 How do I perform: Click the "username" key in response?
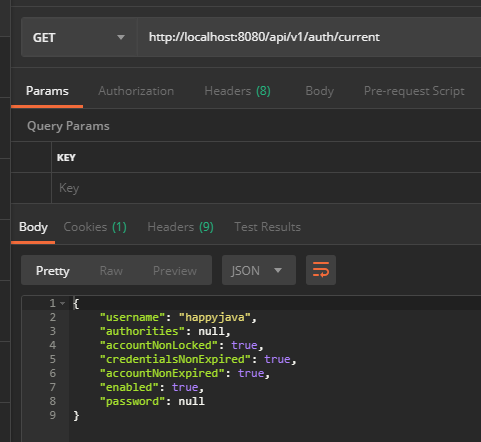tap(132, 317)
